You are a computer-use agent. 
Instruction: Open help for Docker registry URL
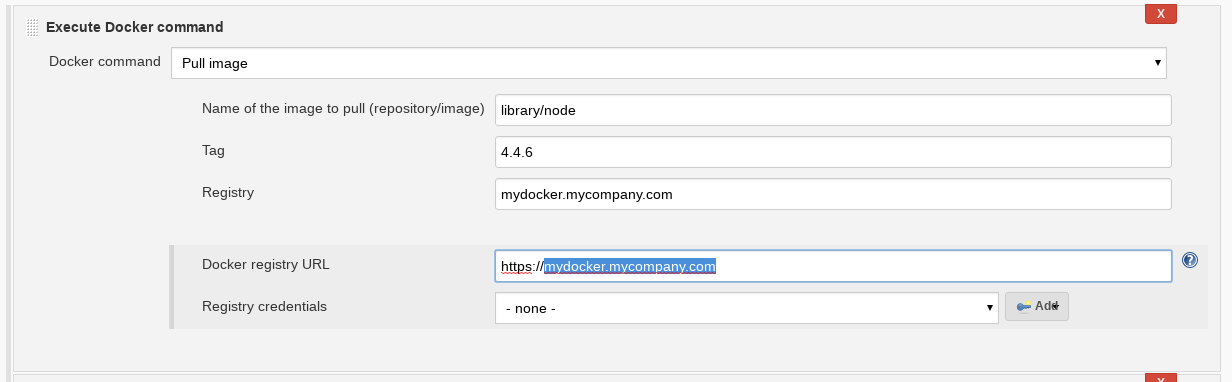[1190, 260]
